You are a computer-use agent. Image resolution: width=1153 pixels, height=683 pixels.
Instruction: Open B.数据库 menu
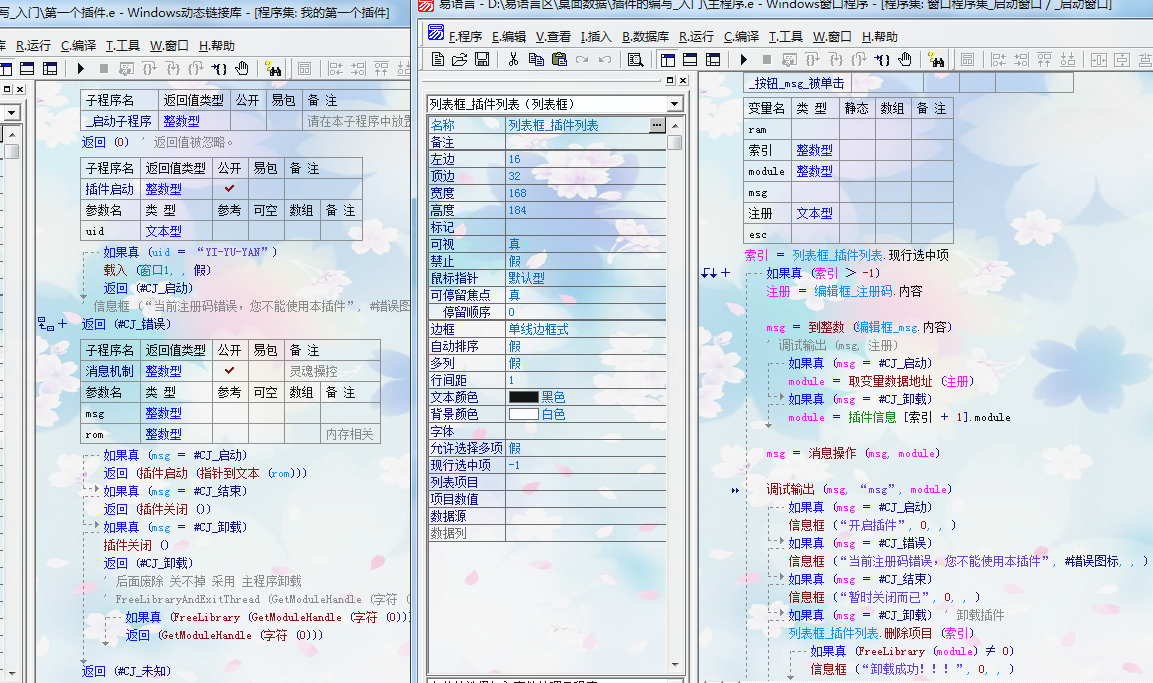click(646, 36)
